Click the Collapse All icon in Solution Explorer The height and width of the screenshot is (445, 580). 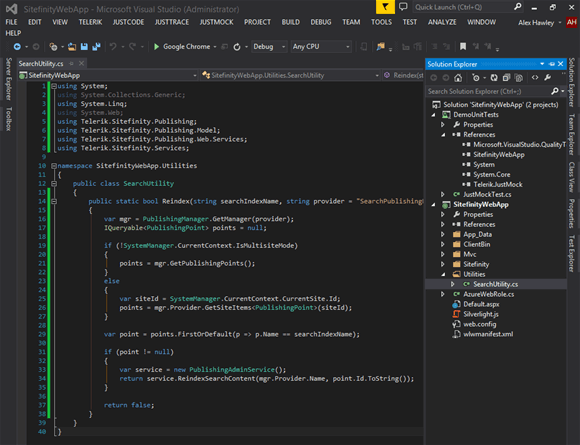(506, 78)
